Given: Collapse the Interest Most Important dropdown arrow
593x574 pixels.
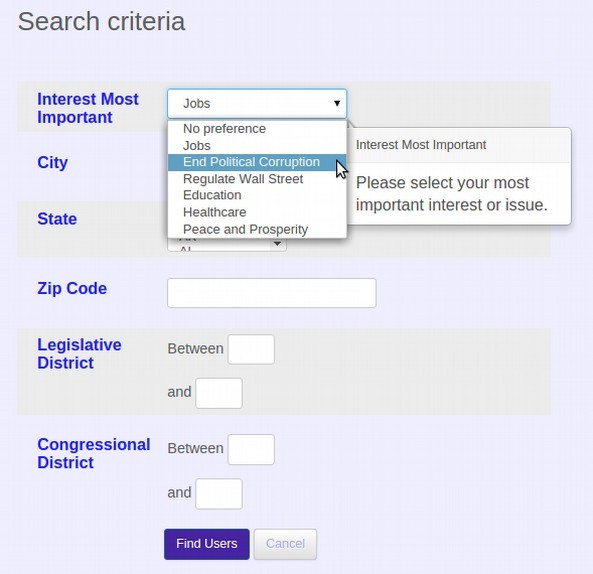Looking at the screenshot, I should [337, 103].
